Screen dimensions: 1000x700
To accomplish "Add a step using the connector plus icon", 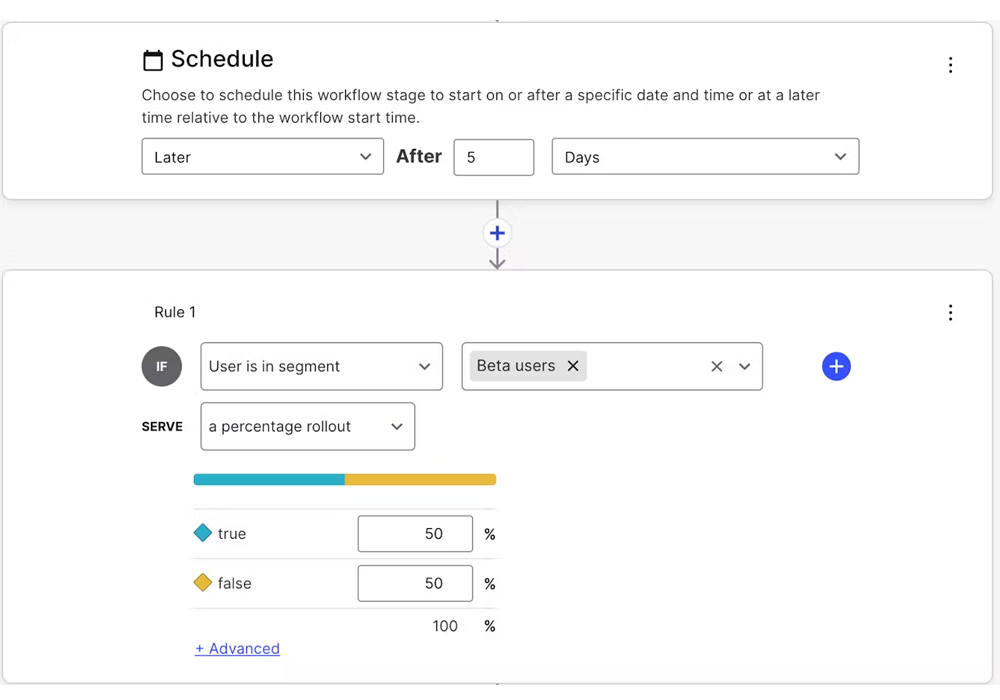I will (497, 233).
